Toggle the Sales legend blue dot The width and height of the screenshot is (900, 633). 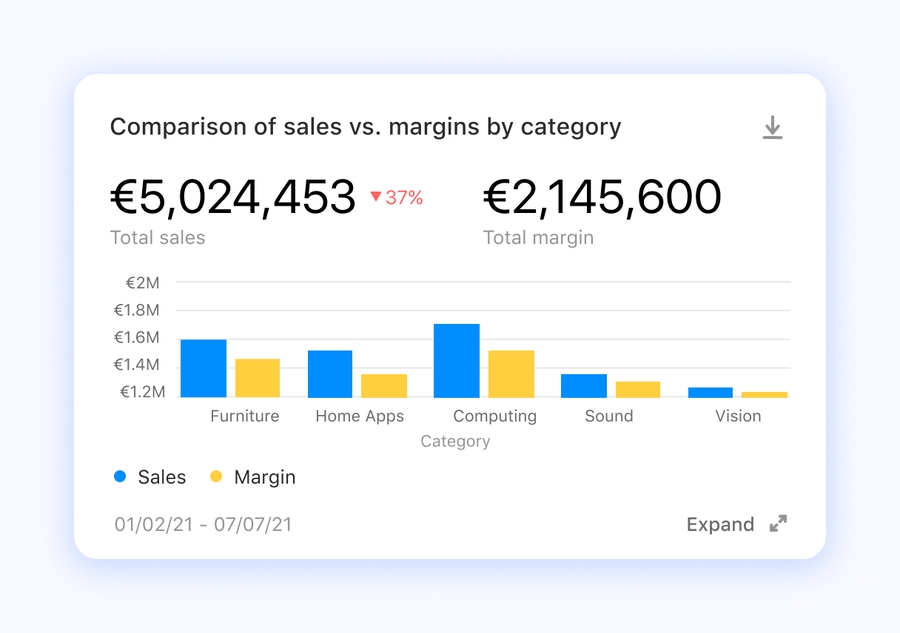coord(120,477)
